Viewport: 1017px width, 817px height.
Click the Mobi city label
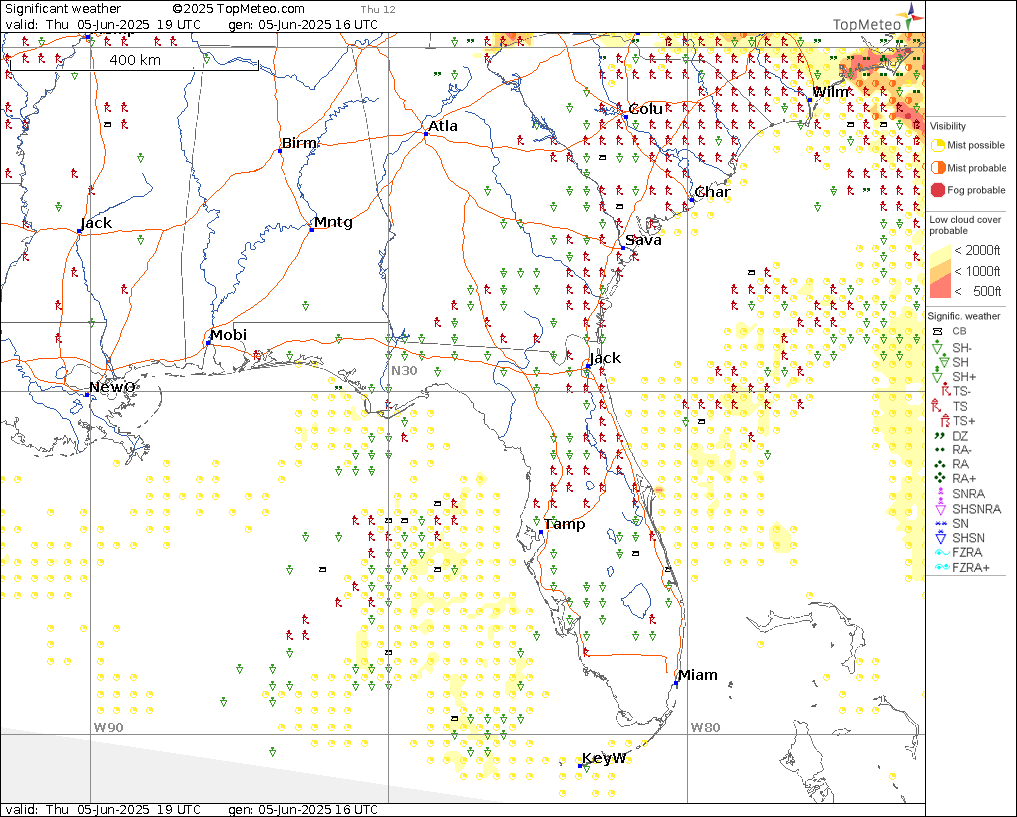228,335
